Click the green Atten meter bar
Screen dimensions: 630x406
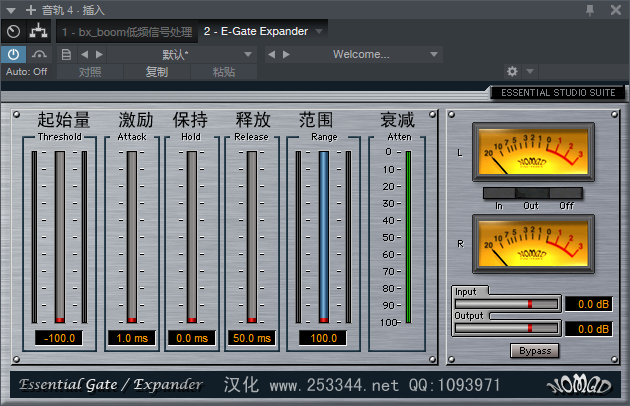[x=409, y=237]
